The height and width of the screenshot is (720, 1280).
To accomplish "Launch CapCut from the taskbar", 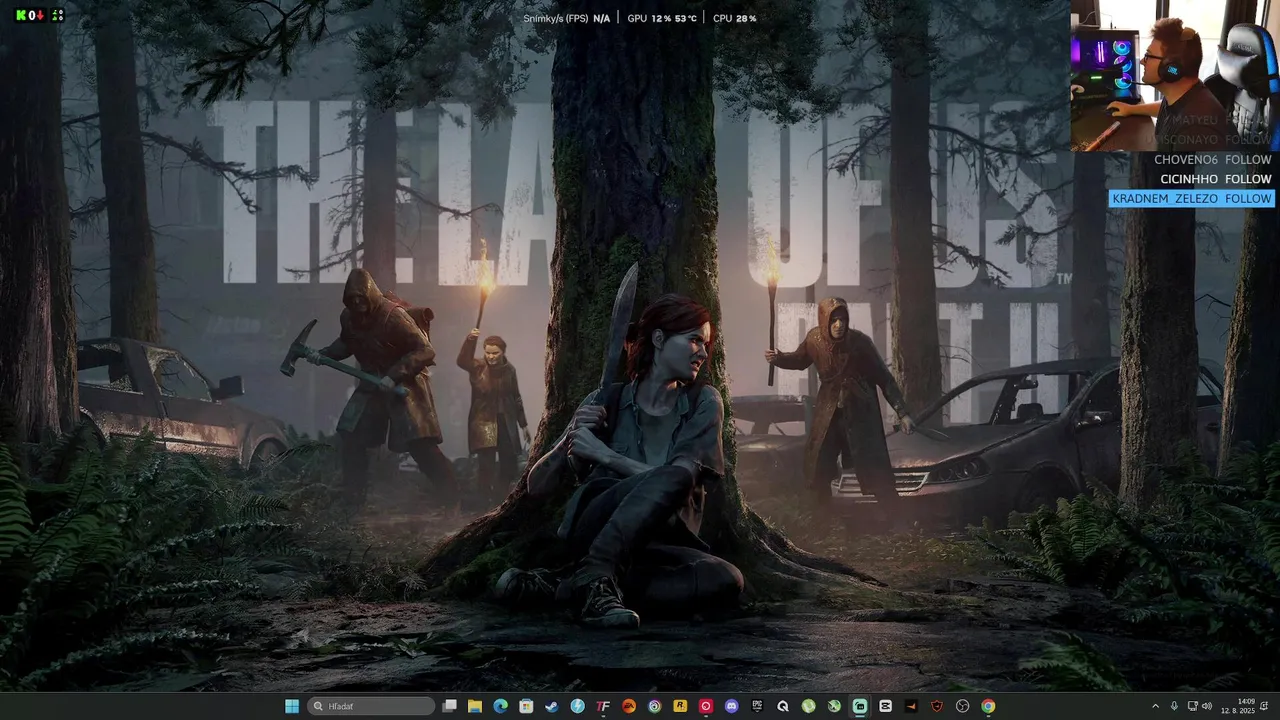I will pyautogui.click(x=885, y=706).
